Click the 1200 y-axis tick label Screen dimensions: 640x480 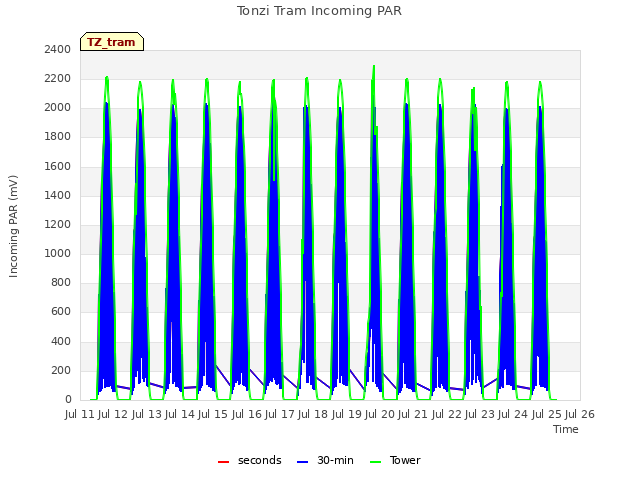(x=58, y=224)
